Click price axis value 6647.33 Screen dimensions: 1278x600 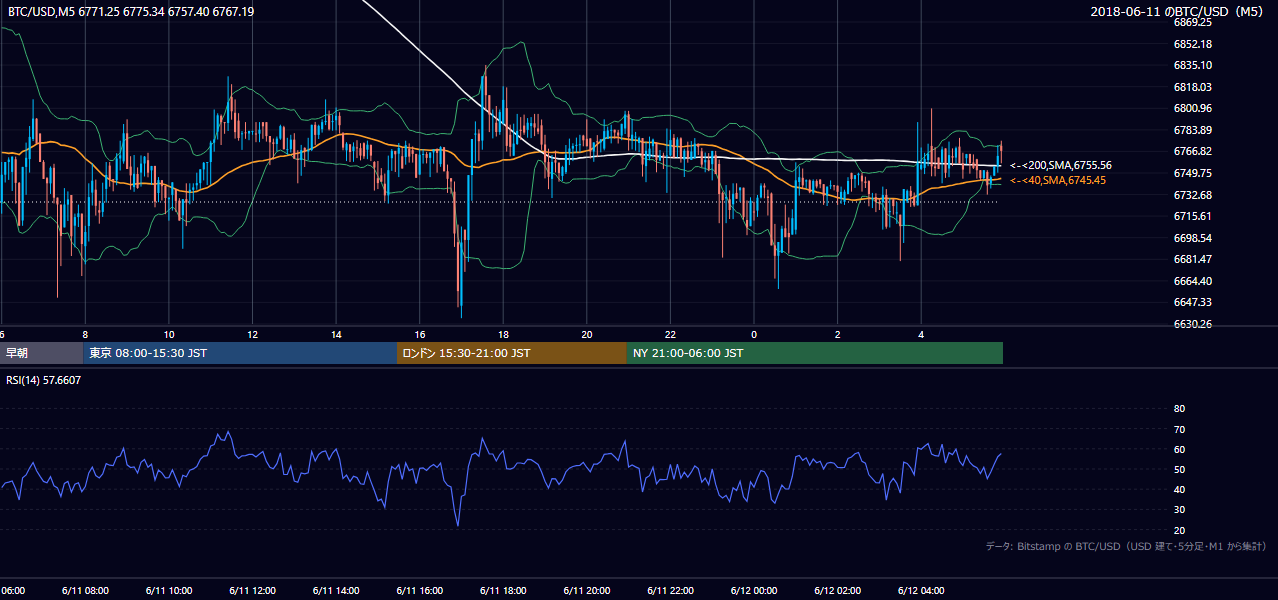point(1192,302)
